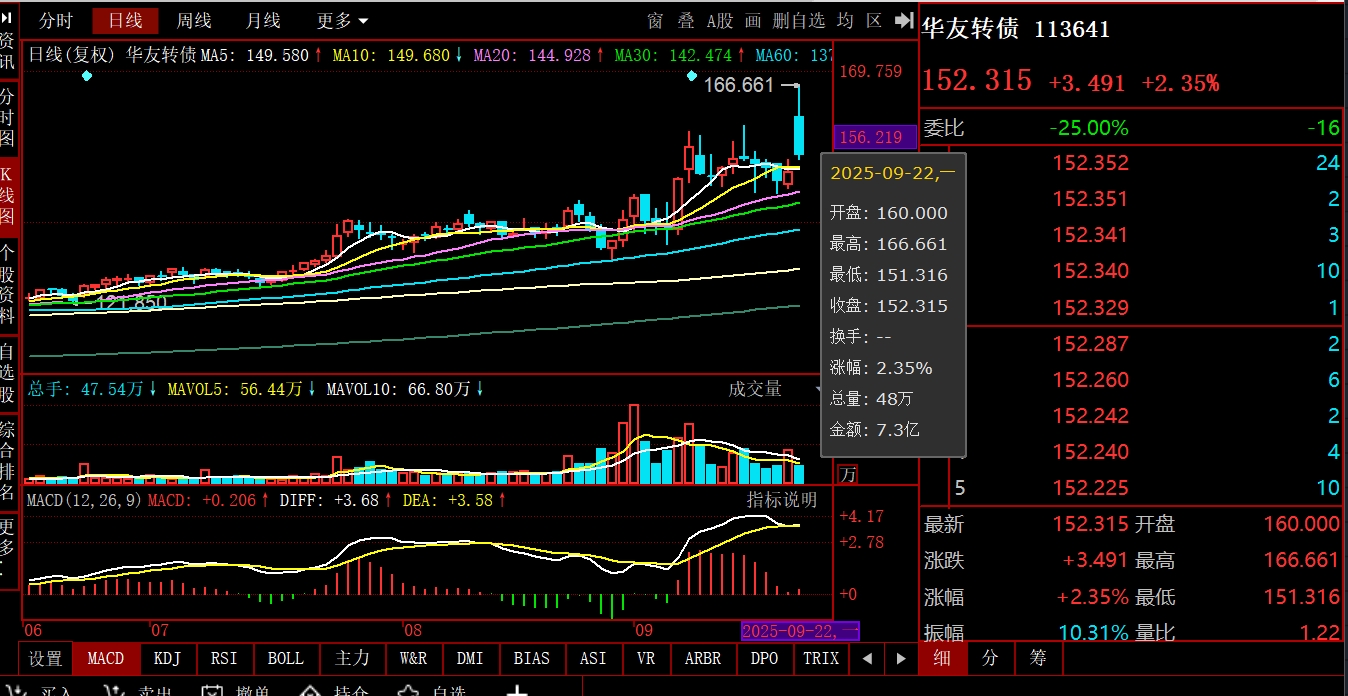This screenshot has width=1348, height=696.
Task: Switch to the VR indicator tab
Action: click(x=646, y=658)
